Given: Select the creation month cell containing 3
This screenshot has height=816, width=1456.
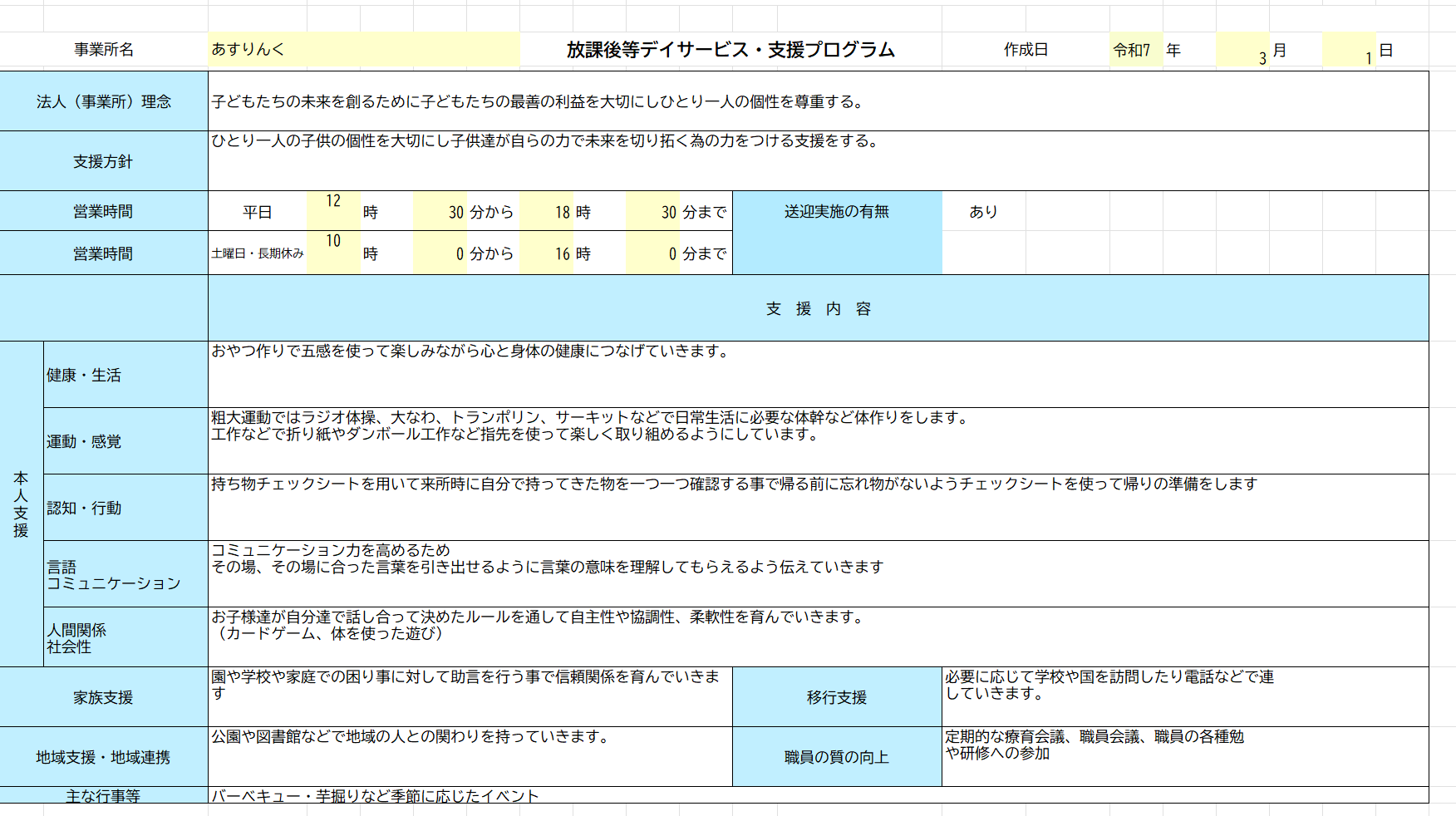Looking at the screenshot, I should click(x=1242, y=52).
